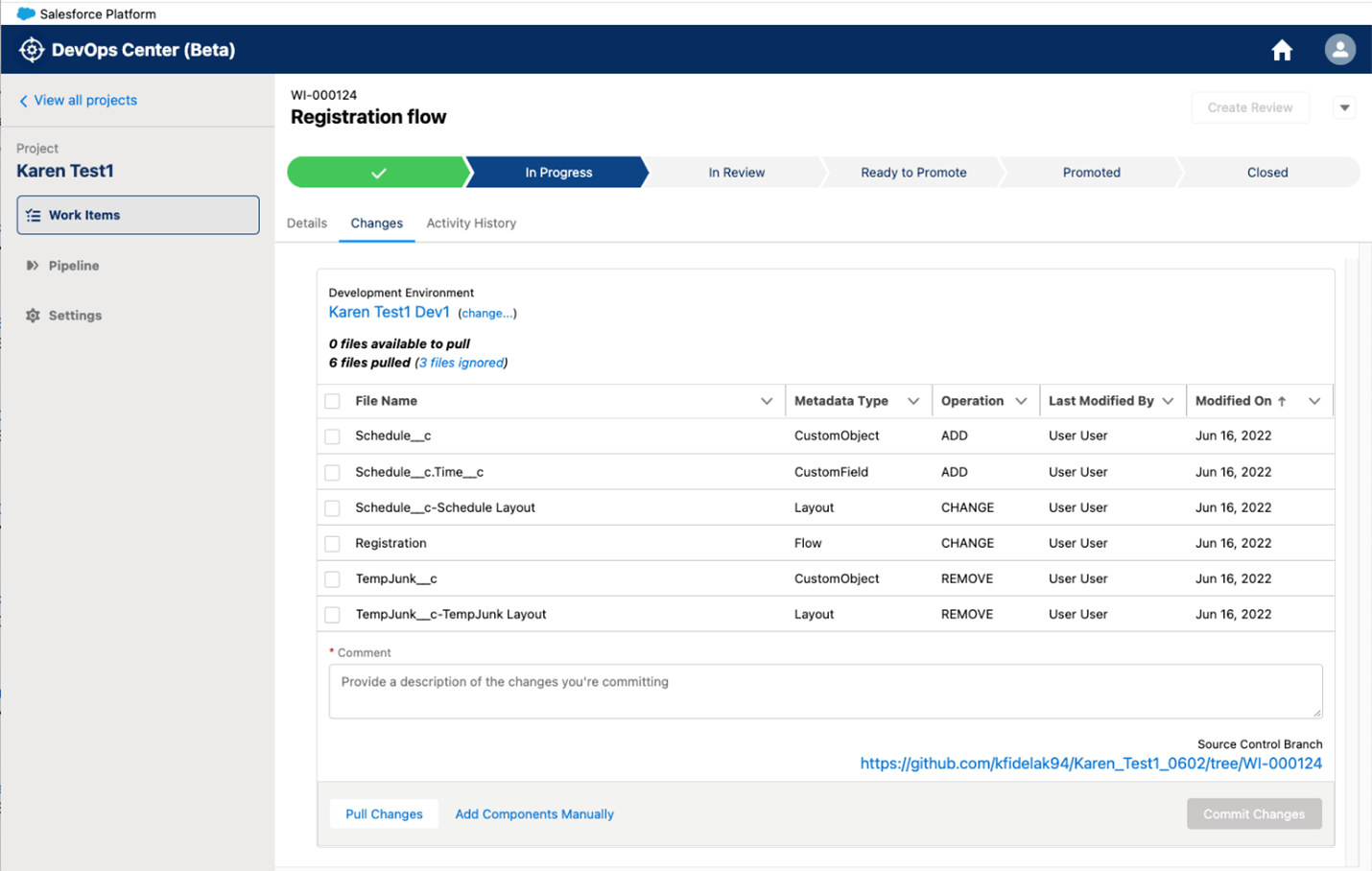Open the File Name column dropdown
Screen dimensions: 1372x871
click(x=767, y=401)
